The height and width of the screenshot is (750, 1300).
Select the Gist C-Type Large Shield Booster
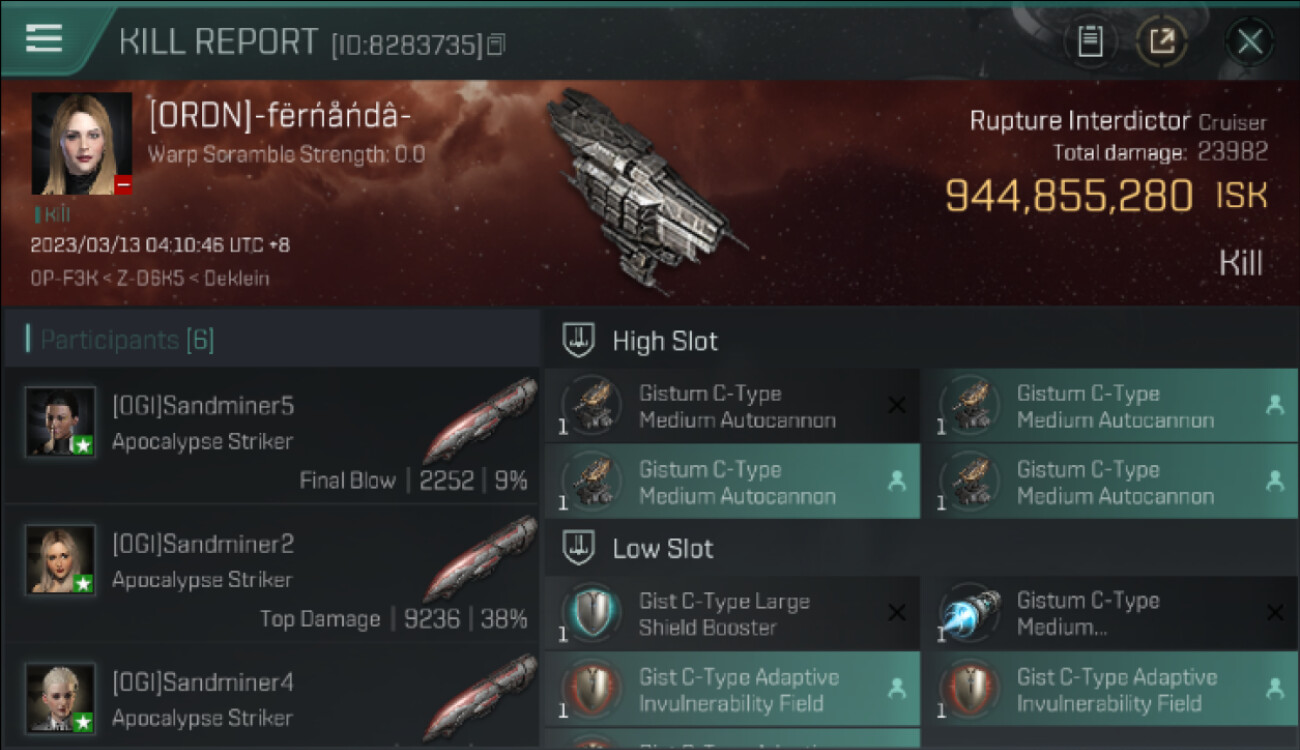732,614
